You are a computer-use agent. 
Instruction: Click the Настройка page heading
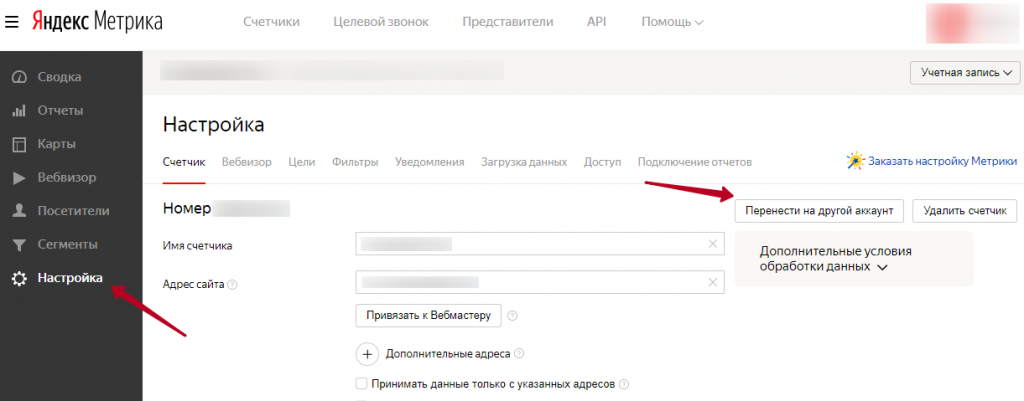coord(214,125)
